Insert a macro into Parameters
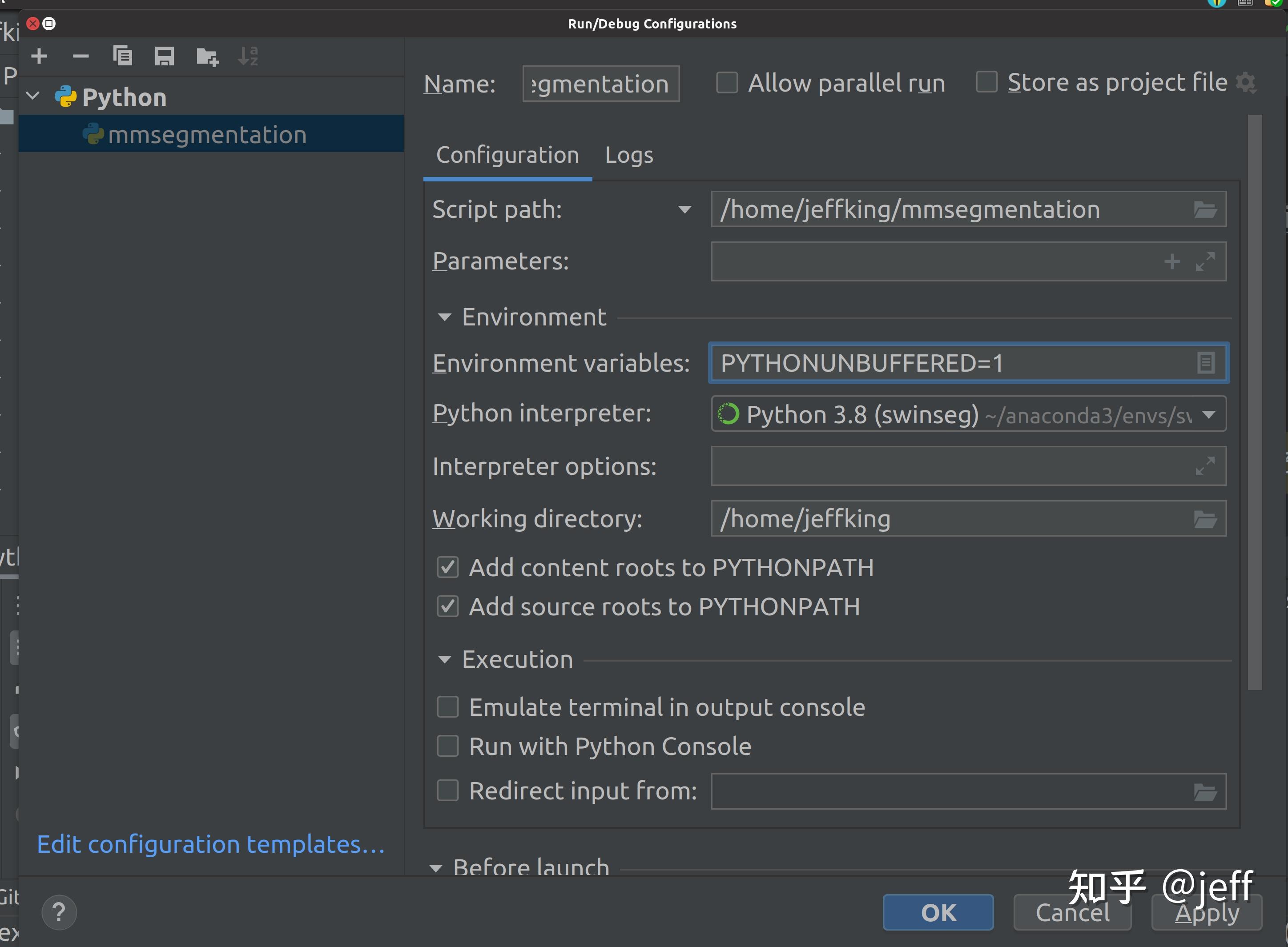 point(1172,261)
